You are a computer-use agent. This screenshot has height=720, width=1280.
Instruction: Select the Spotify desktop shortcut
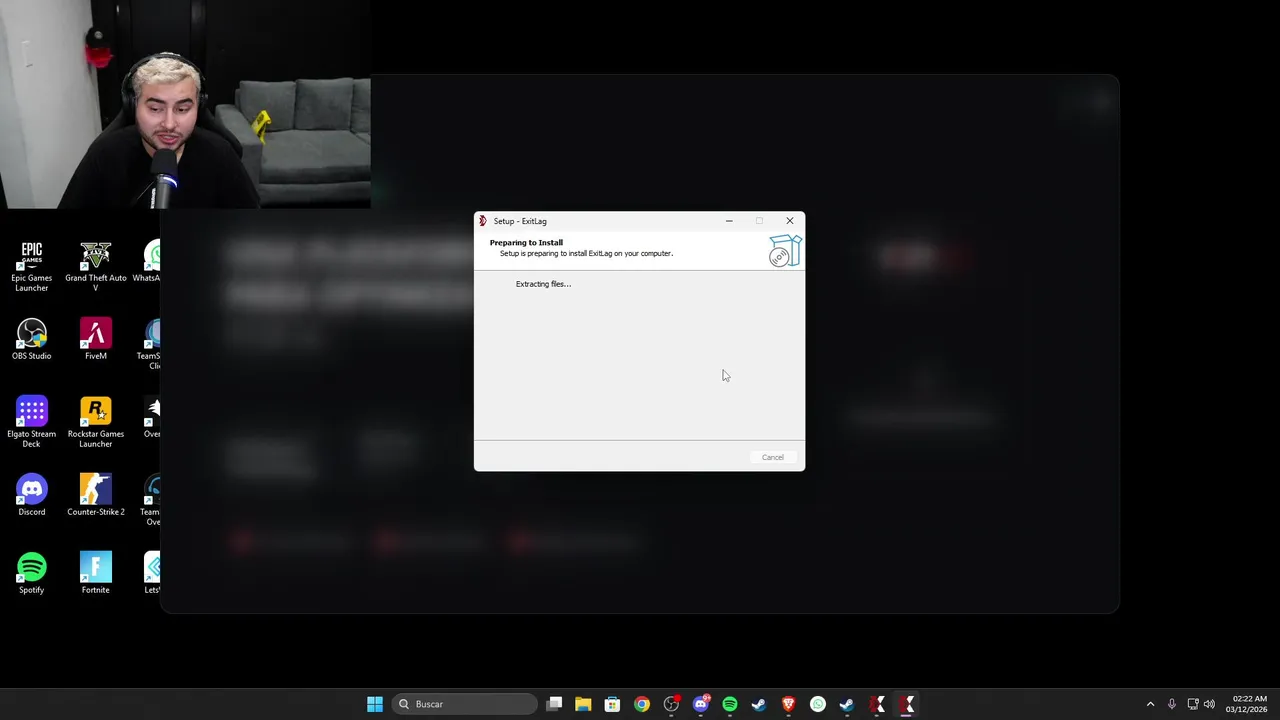coord(31,573)
